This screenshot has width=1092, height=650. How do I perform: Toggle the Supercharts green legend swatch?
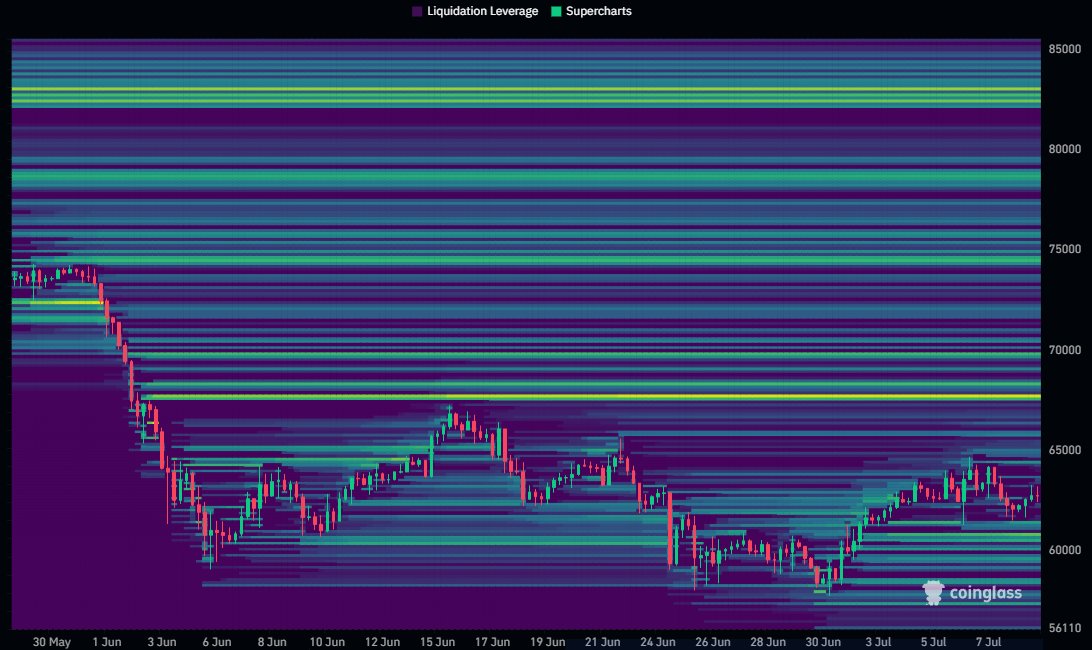[556, 11]
